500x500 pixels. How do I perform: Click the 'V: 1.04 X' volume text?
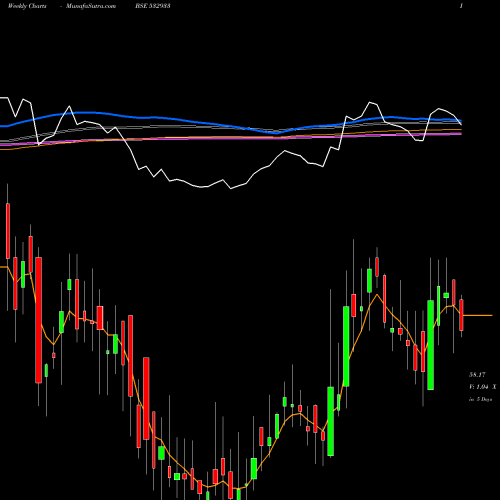click(482, 387)
